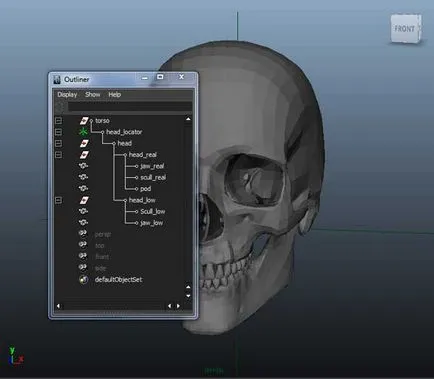This screenshot has height=379, width=434.
Task: Select jaw_low mesh
Action: point(152,223)
